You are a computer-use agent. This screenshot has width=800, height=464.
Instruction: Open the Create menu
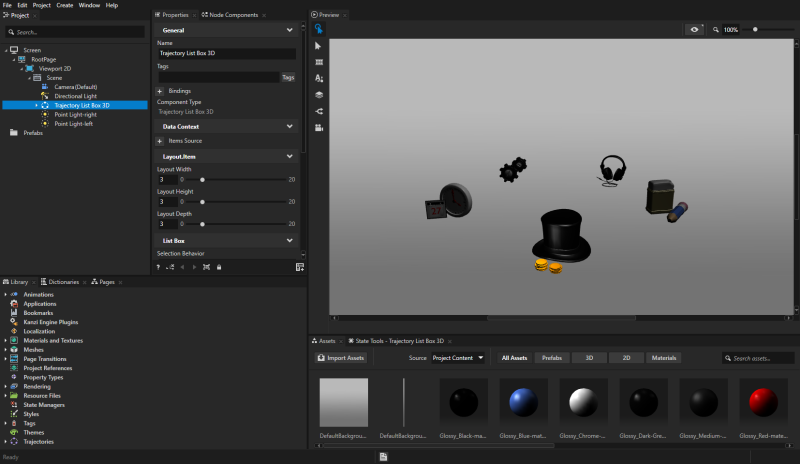tap(64, 5)
